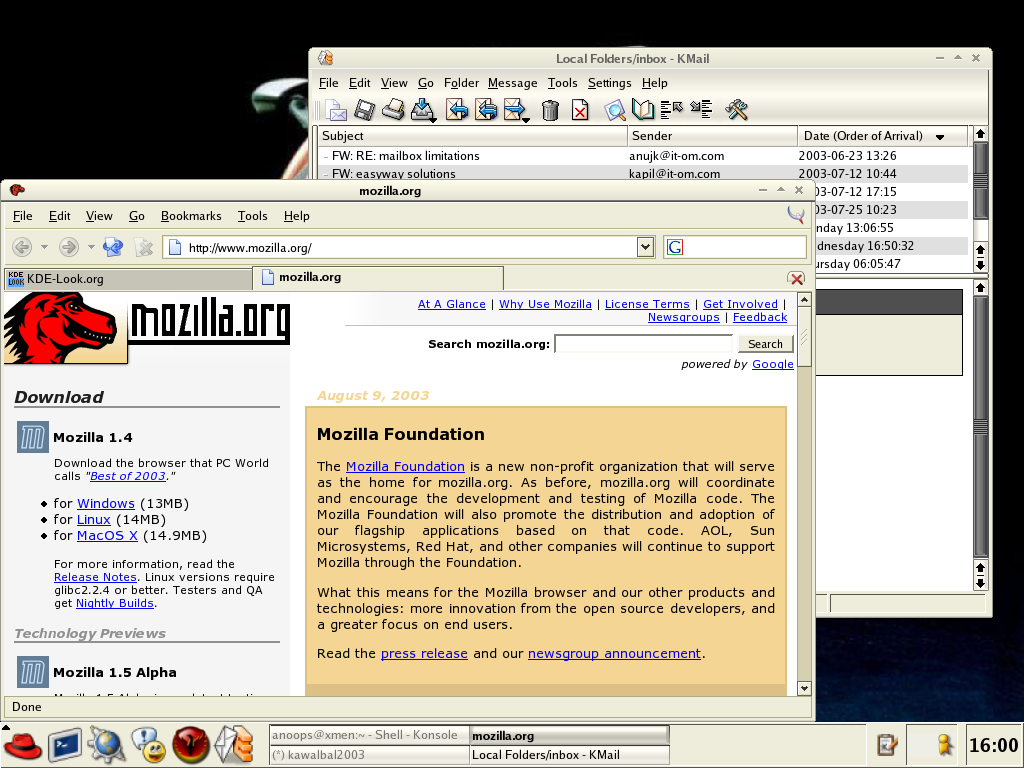
Task: Move message to trash with trashcan icon
Action: 551,110
